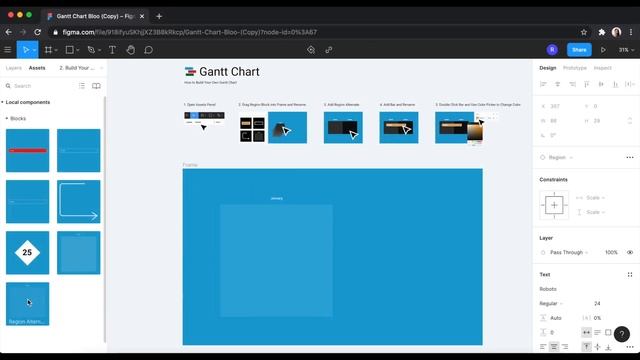Click the blue Share button
The width and height of the screenshot is (640, 360).
click(x=579, y=50)
